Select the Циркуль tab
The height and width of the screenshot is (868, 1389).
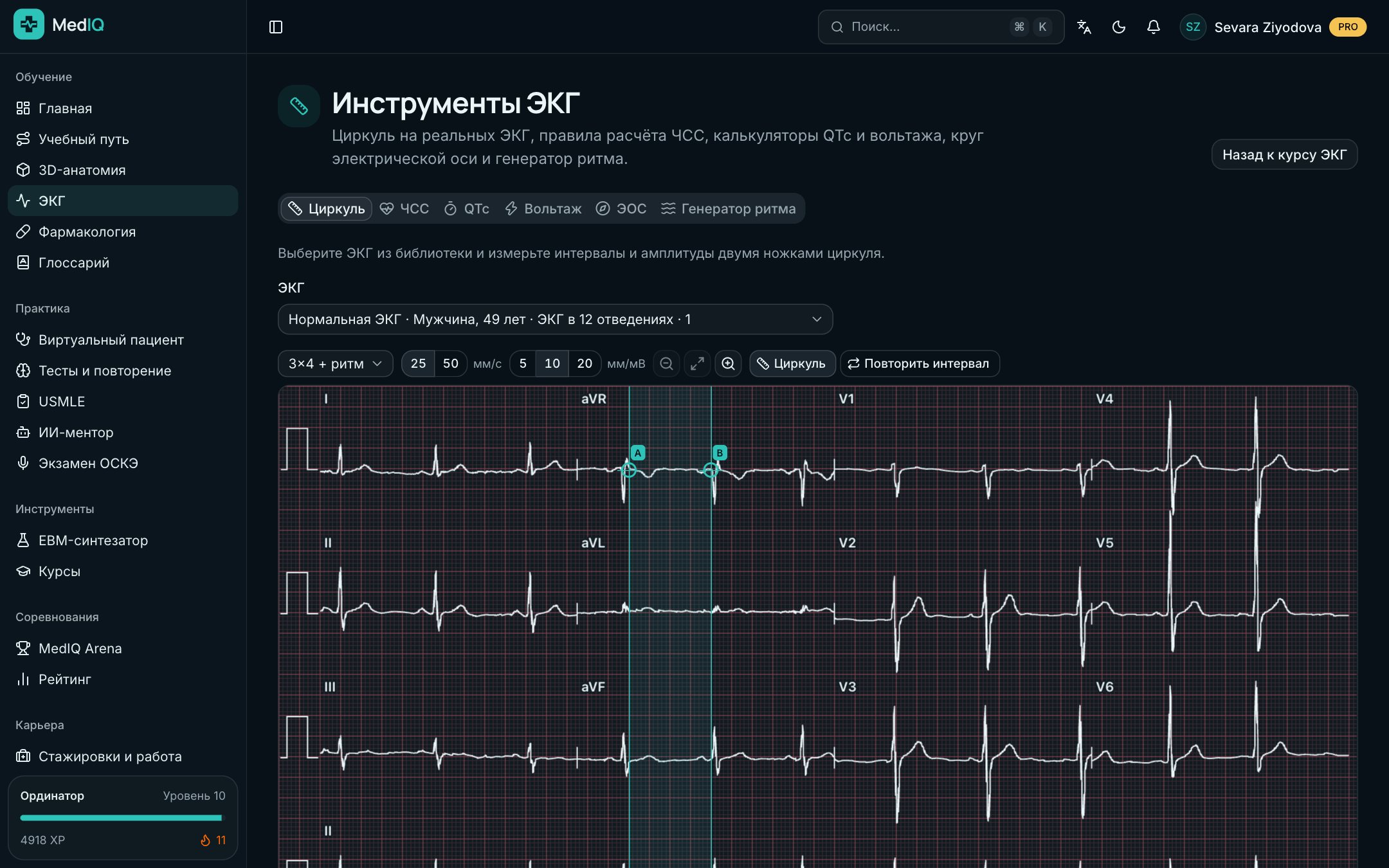click(x=327, y=209)
